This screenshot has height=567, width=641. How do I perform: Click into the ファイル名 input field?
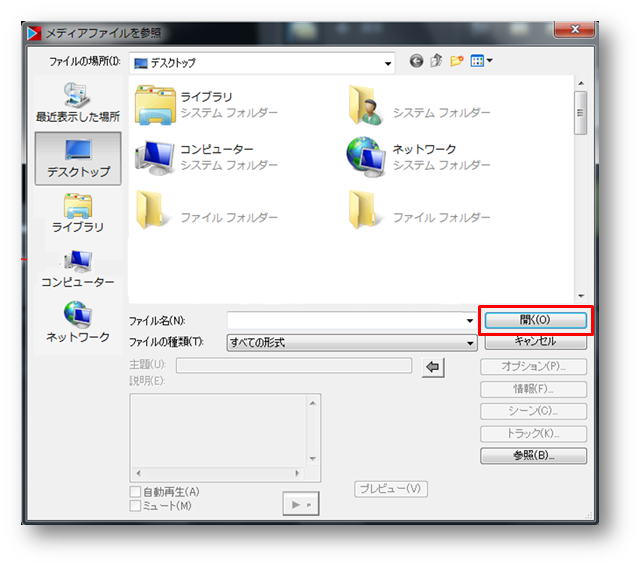click(346, 320)
